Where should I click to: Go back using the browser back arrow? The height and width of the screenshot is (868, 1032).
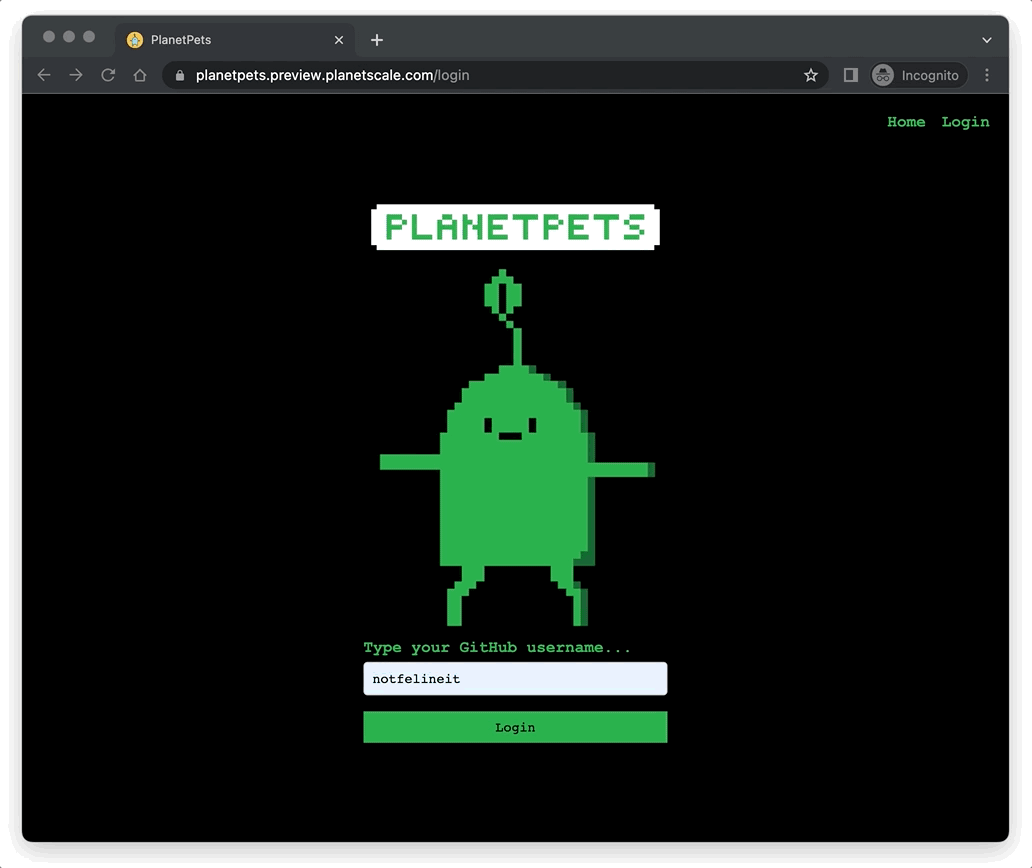(44, 75)
